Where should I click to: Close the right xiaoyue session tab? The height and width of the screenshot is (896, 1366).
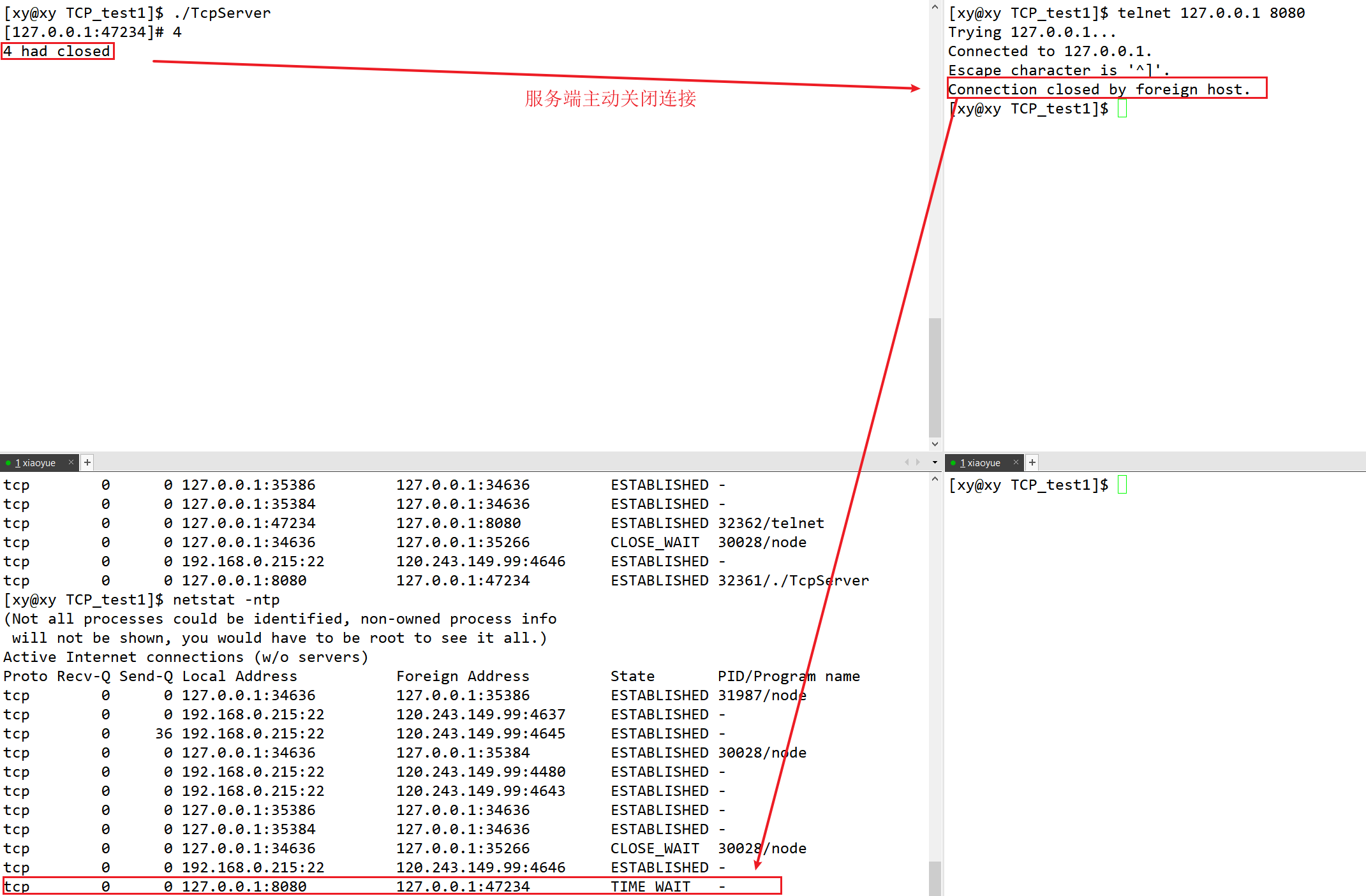(x=1016, y=462)
